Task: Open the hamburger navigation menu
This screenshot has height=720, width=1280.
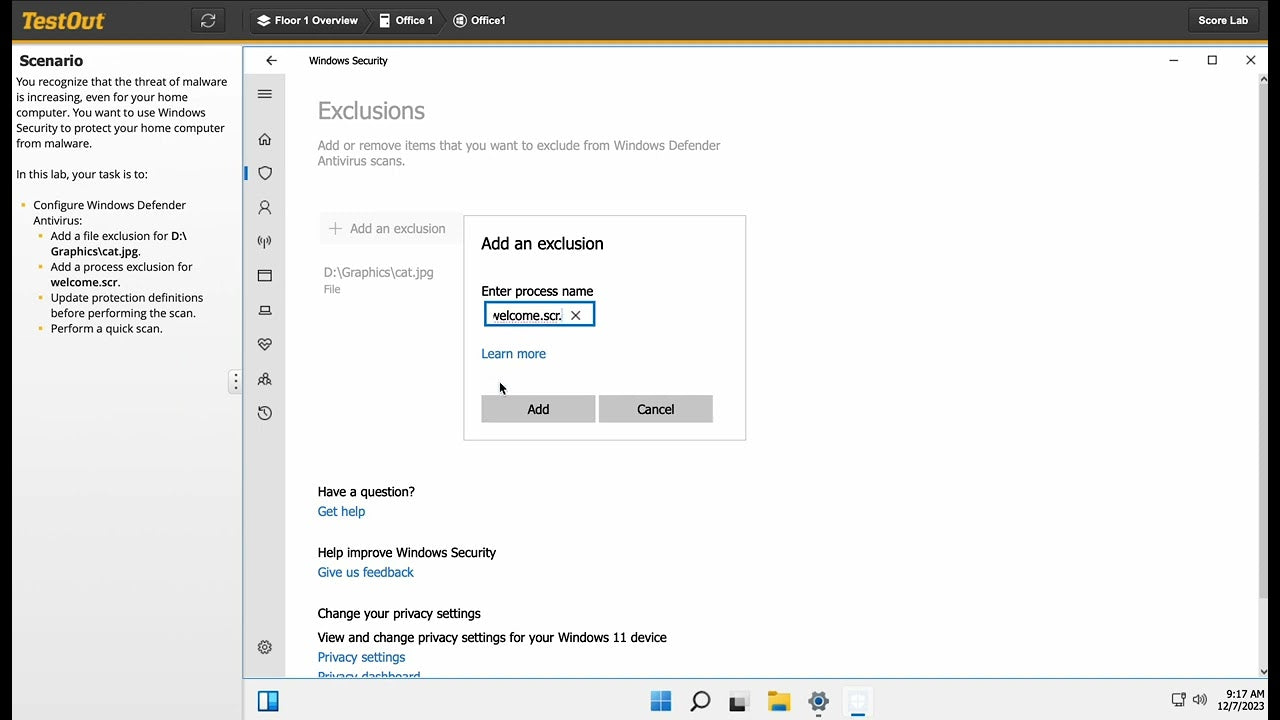Action: pyautogui.click(x=265, y=94)
